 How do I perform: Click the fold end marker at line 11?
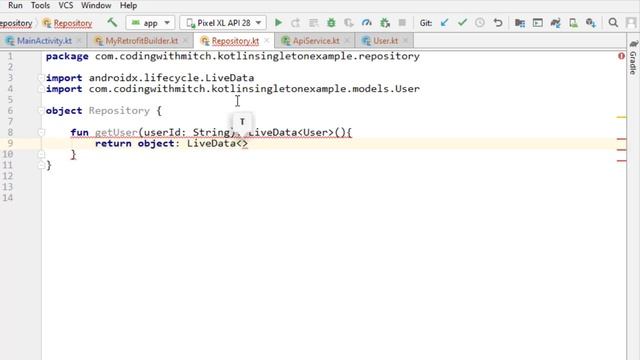(41, 165)
